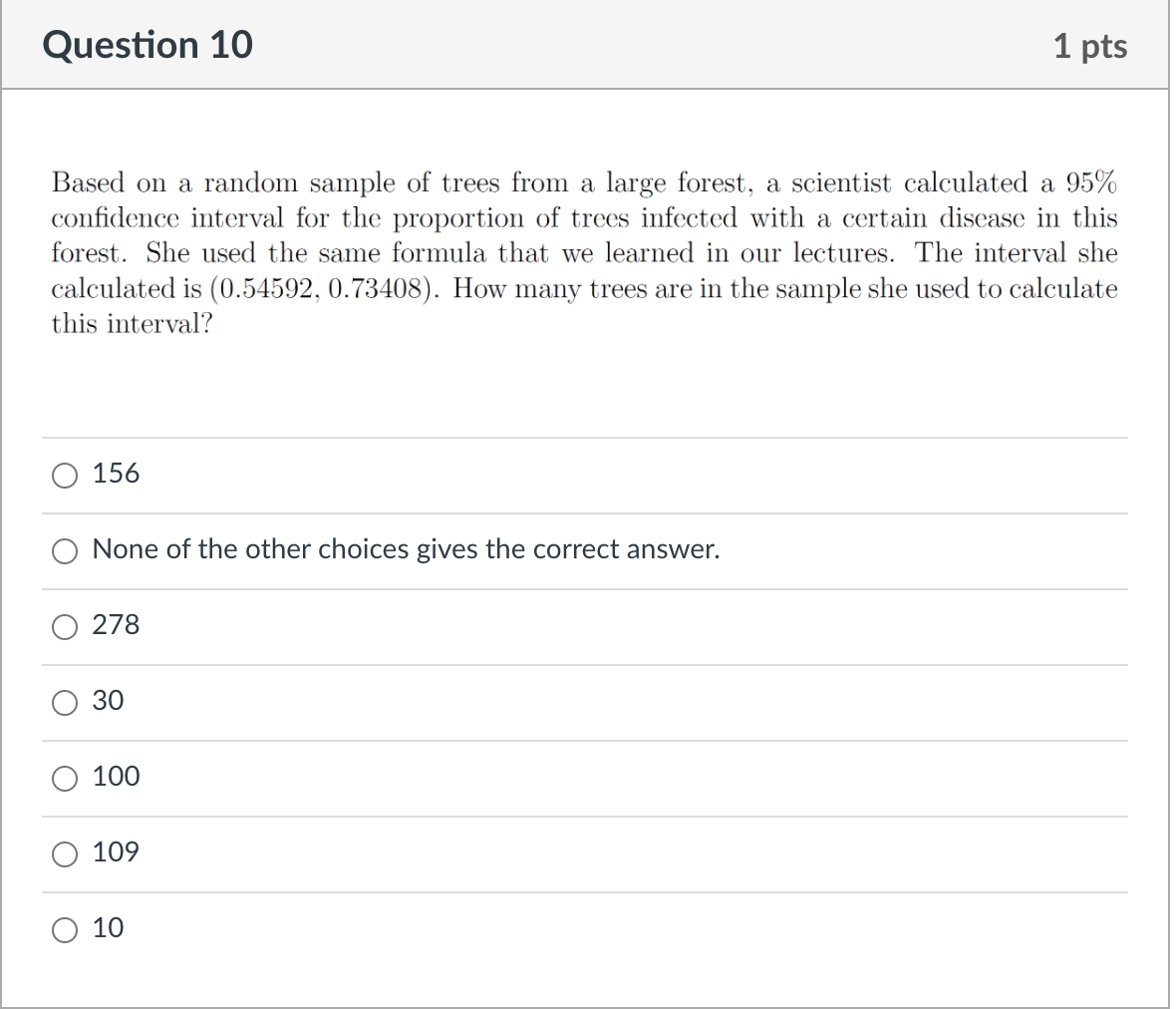Image resolution: width=1176 pixels, height=1009 pixels.
Task: Choose the radio button next to 10
Action: [65, 929]
